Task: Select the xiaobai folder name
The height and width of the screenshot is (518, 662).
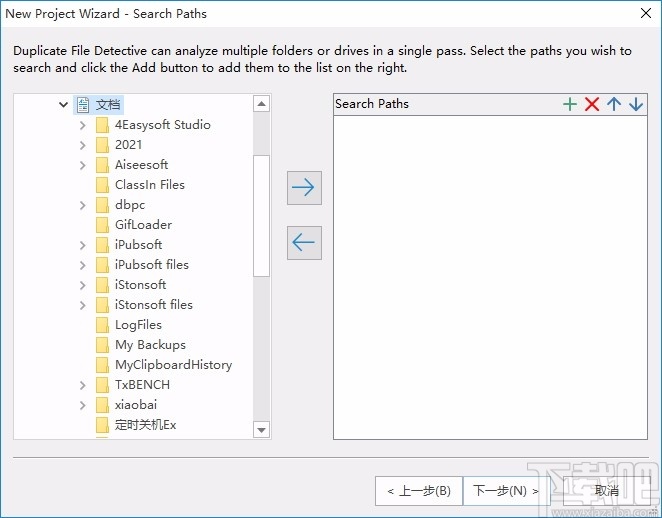Action: point(136,405)
